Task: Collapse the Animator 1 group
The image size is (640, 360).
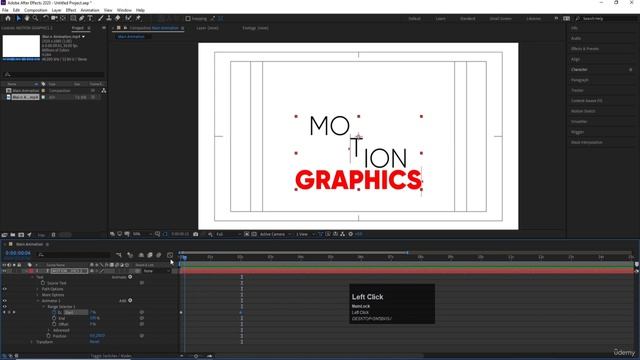Action: [38, 301]
